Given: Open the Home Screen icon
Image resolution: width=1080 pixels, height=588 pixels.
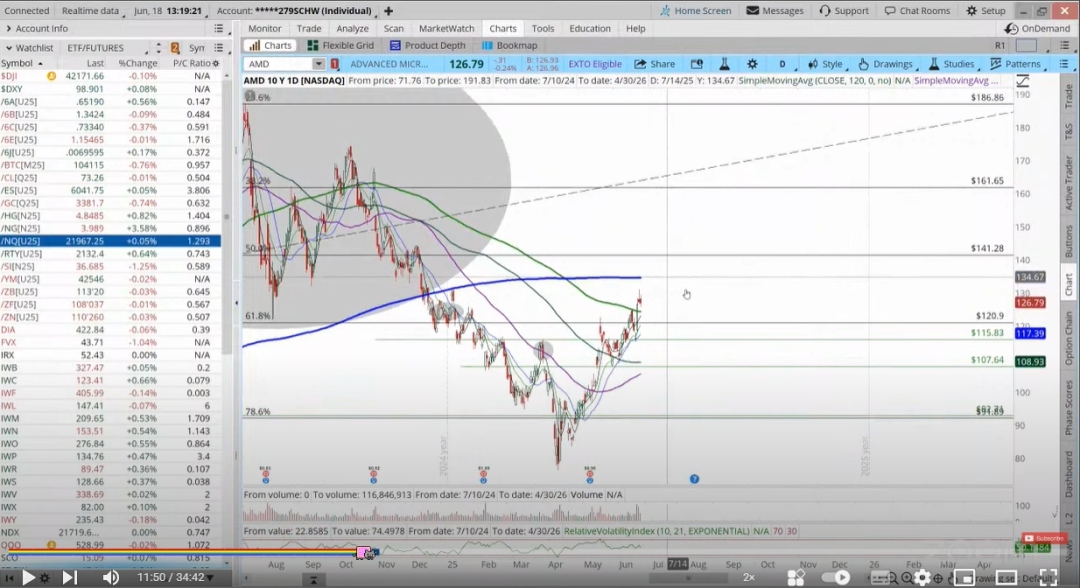Looking at the screenshot, I should pos(665,10).
